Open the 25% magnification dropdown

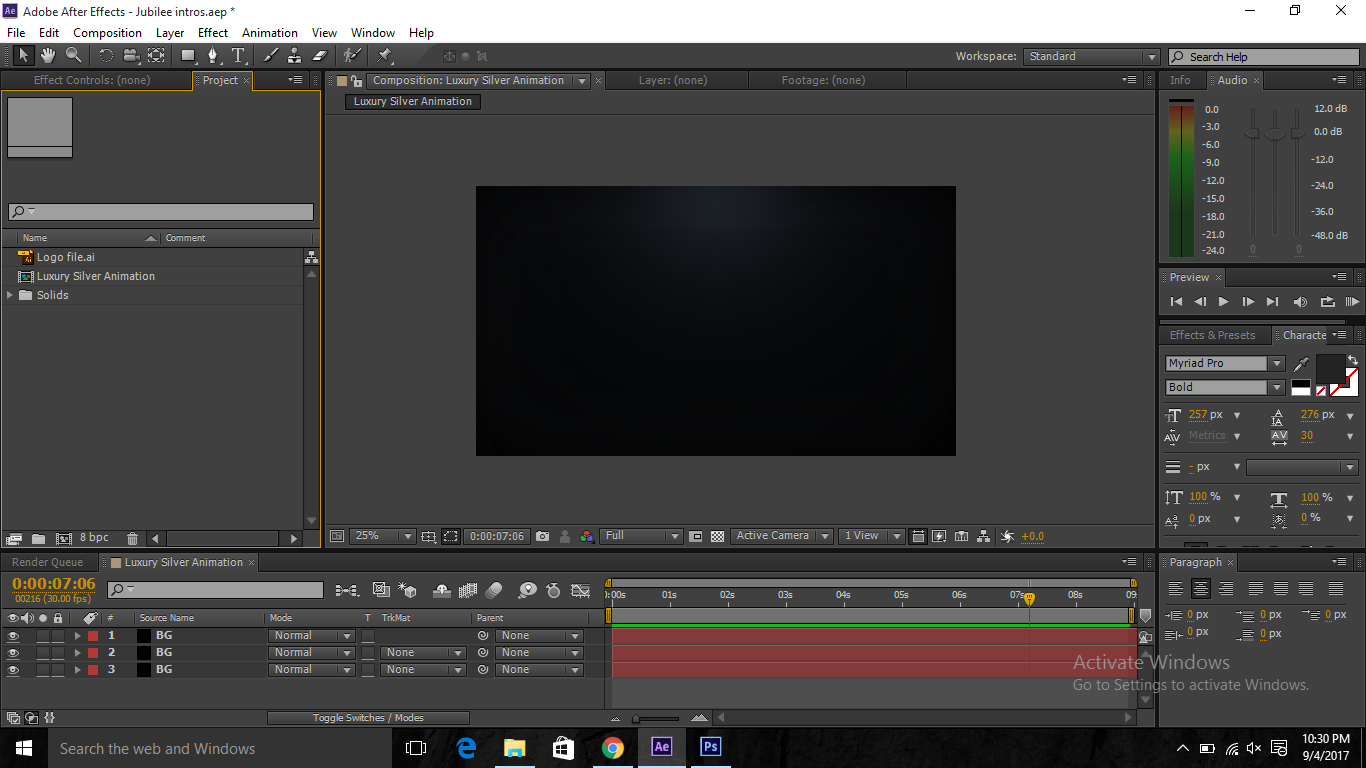383,536
